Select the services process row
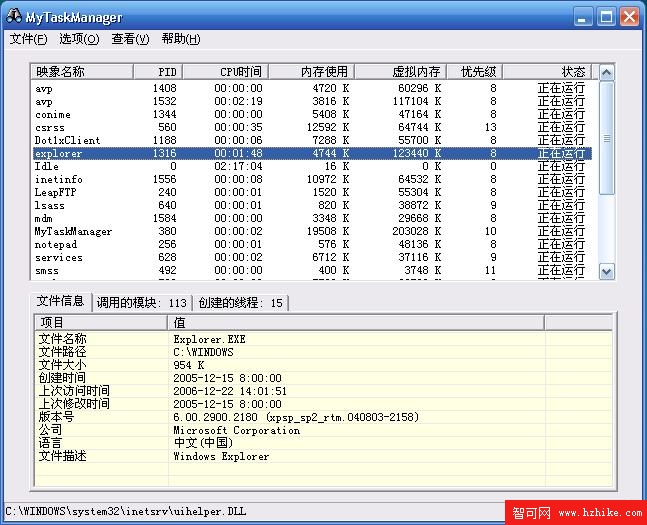 click(x=312, y=257)
